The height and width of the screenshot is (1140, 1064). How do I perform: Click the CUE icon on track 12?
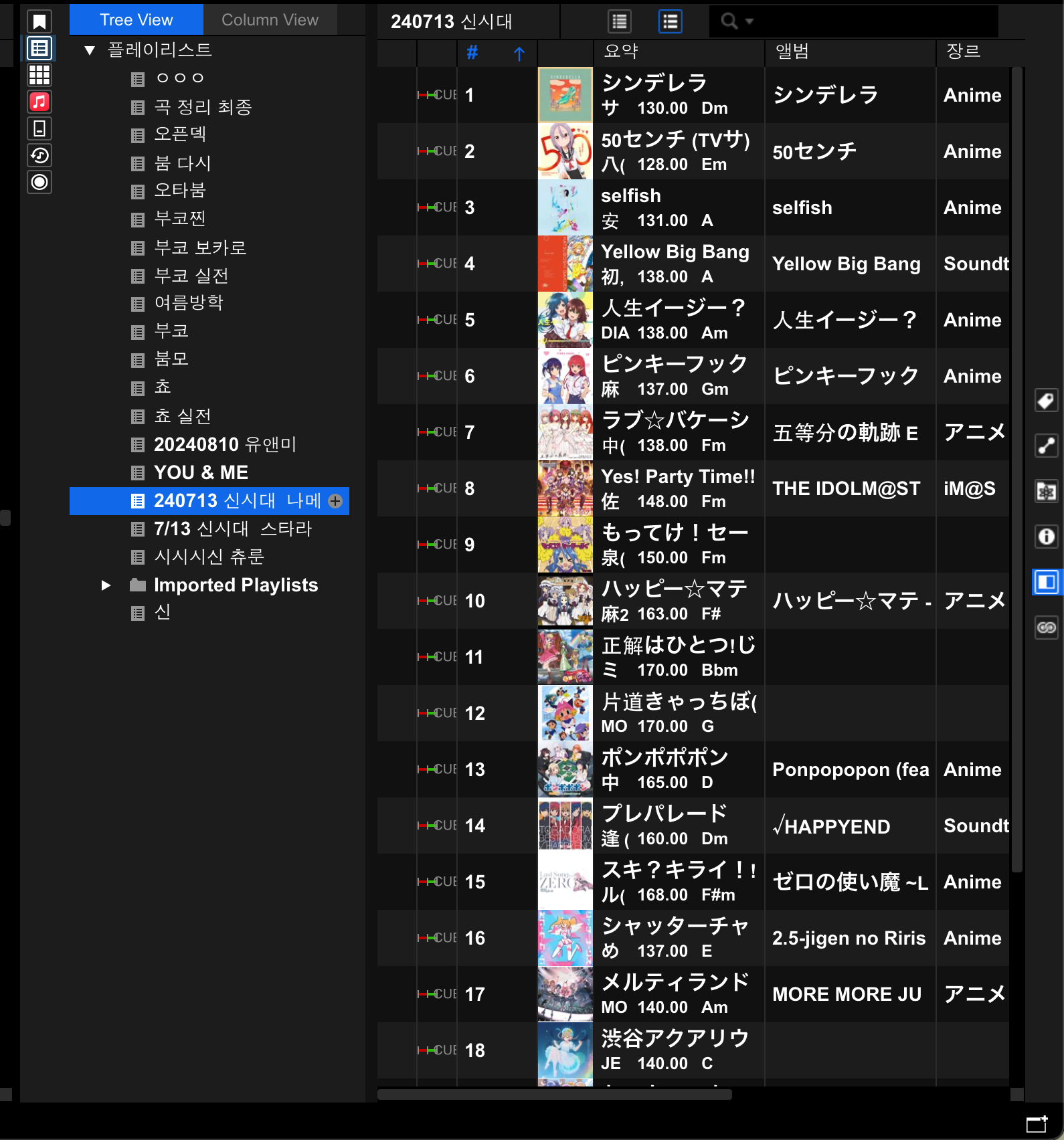pos(437,713)
